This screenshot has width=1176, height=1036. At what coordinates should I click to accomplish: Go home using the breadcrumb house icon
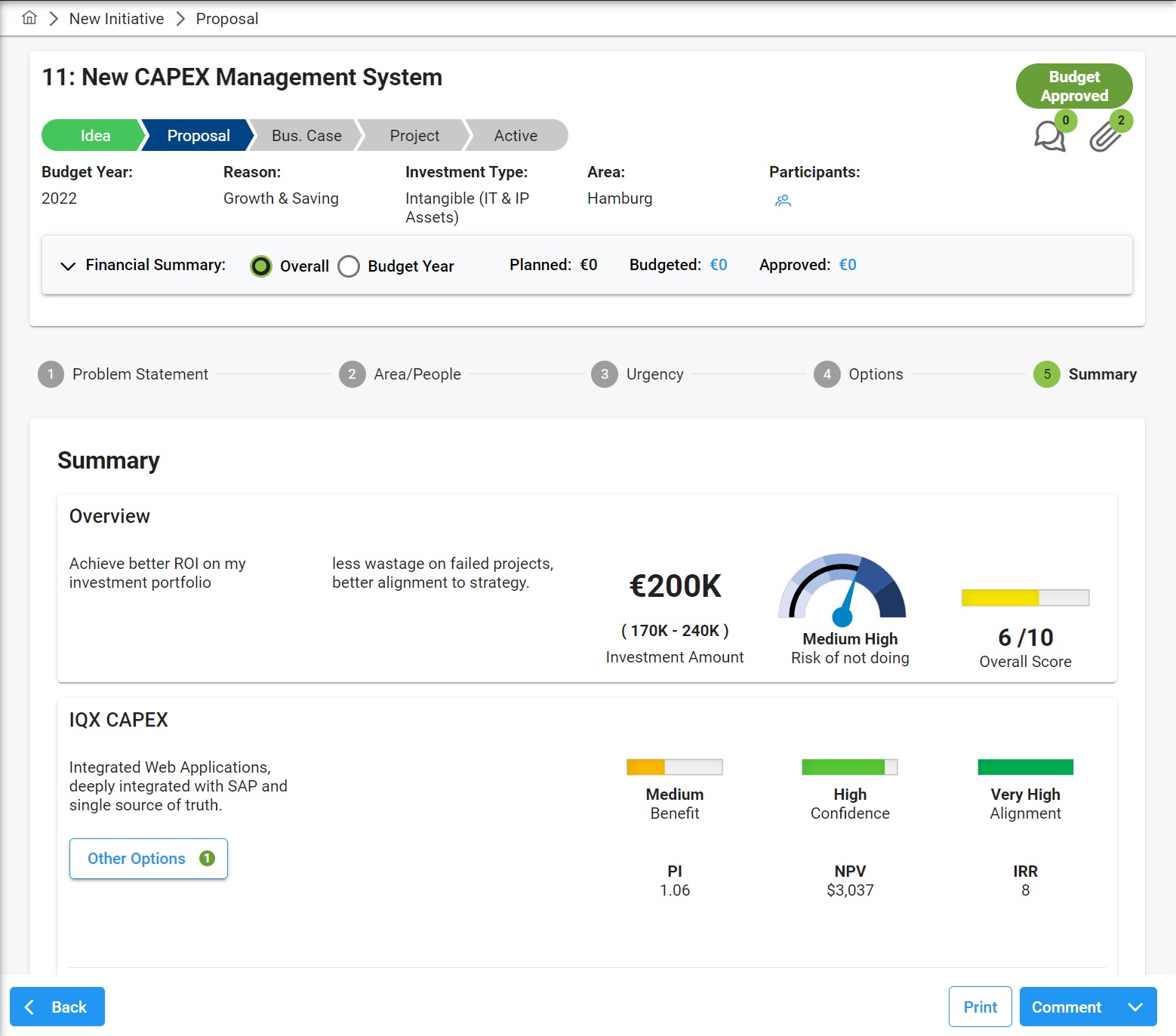(29, 17)
